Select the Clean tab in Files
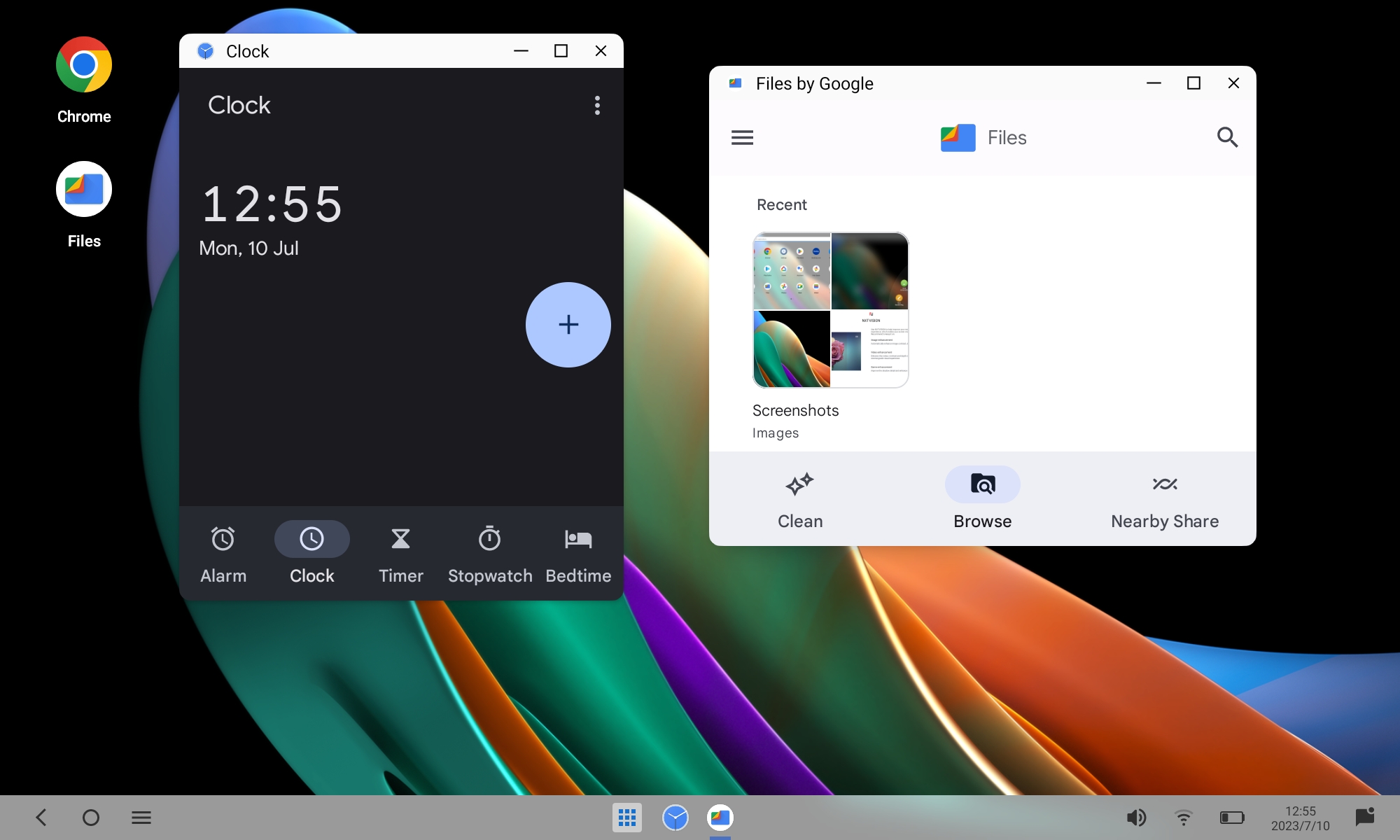Viewport: 1400px width, 840px height. 800,499
